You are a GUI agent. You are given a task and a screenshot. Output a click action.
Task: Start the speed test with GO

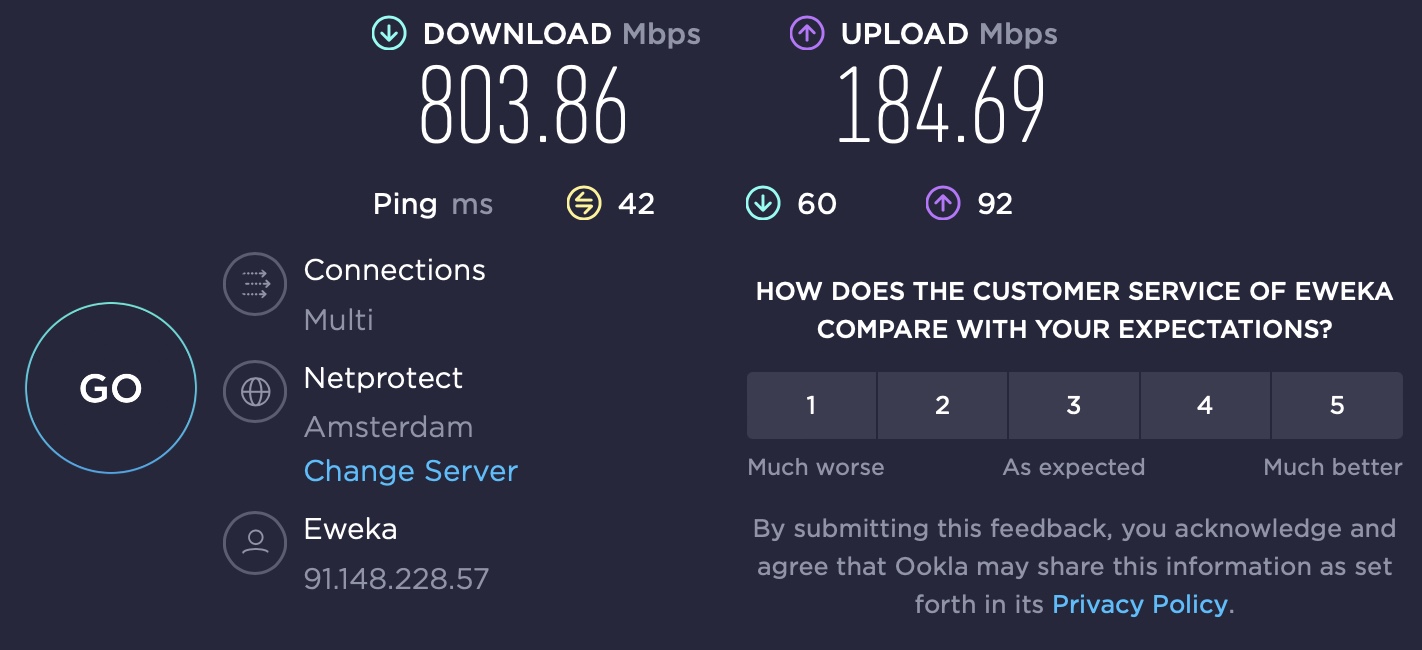pos(111,389)
